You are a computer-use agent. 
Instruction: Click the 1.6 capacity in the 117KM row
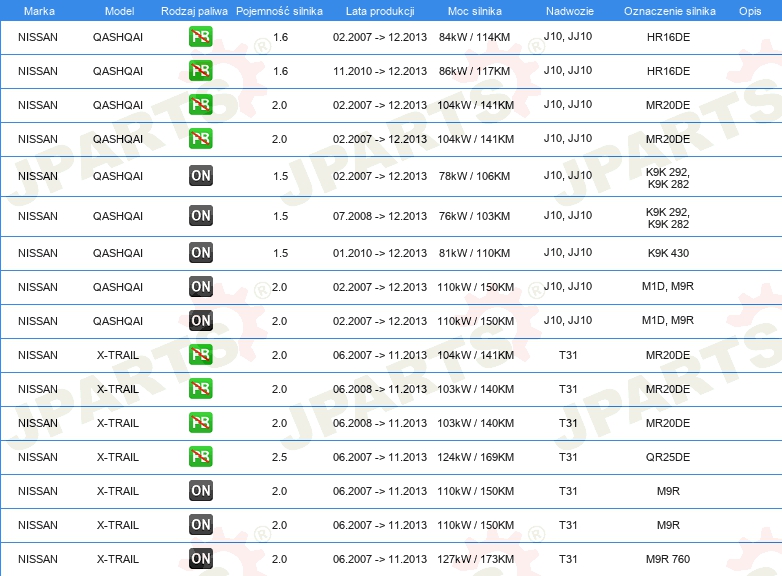point(280,71)
